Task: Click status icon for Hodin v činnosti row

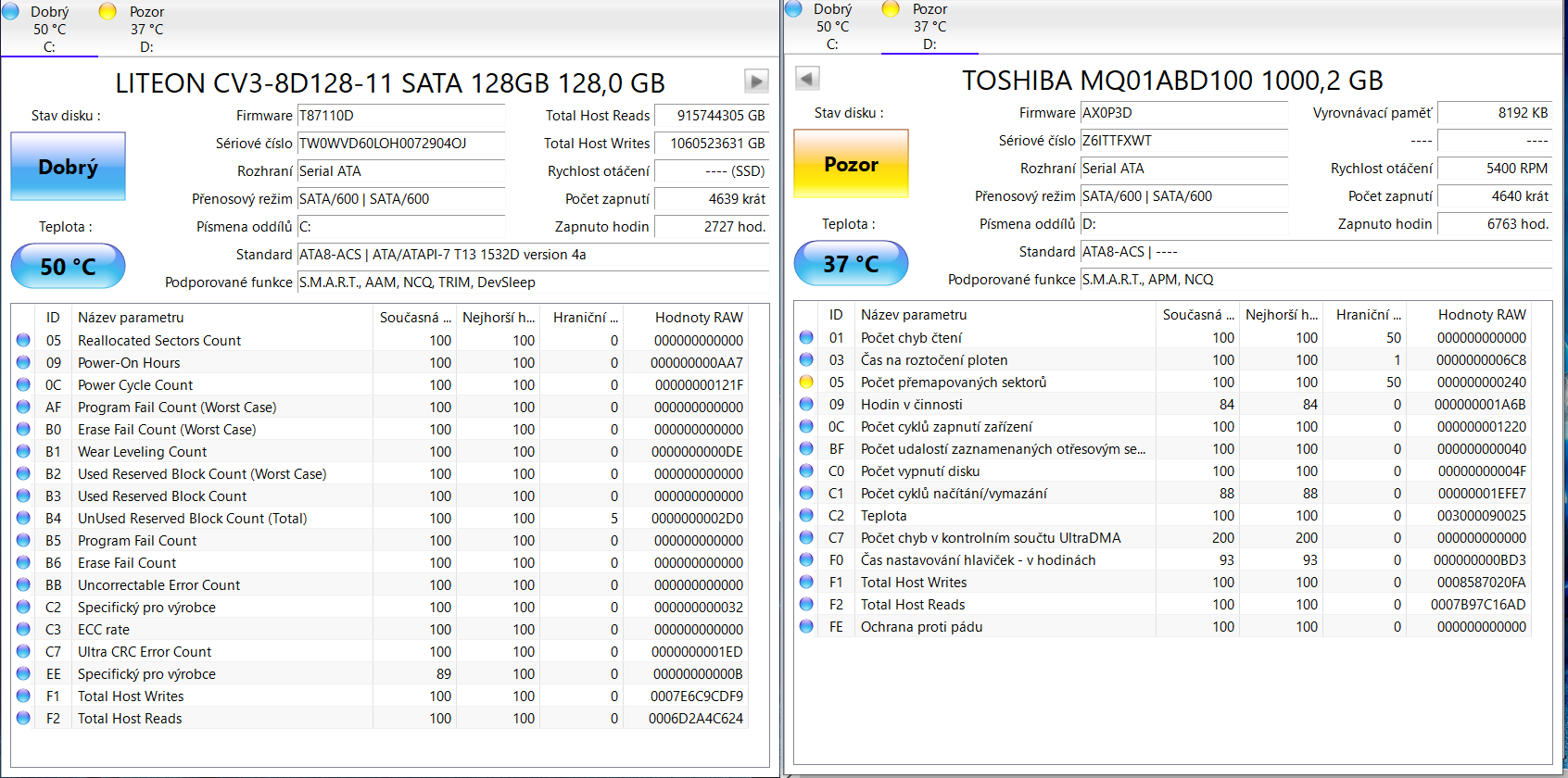Action: (806, 405)
